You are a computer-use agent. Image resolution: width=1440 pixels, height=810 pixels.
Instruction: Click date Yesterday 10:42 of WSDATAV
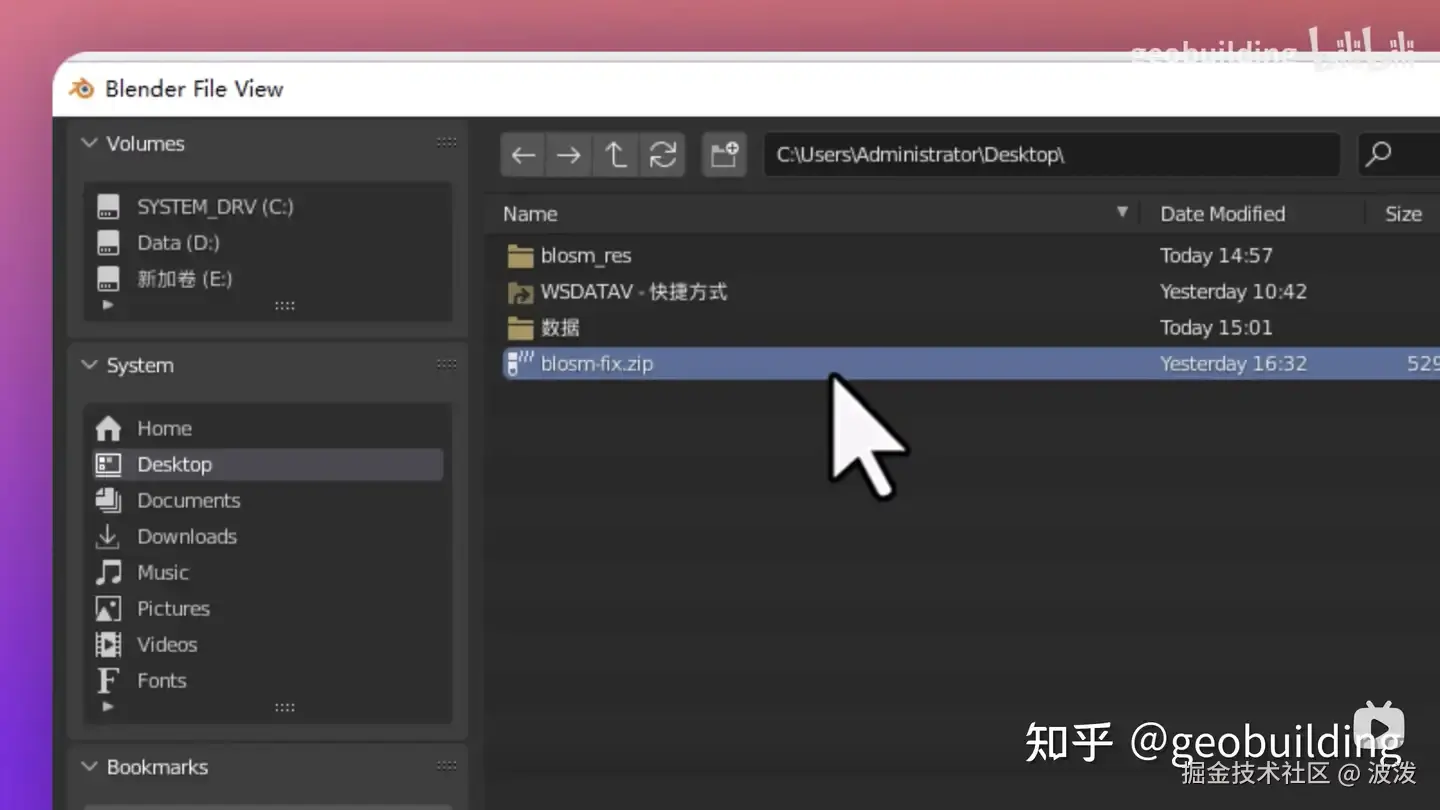coord(1233,292)
